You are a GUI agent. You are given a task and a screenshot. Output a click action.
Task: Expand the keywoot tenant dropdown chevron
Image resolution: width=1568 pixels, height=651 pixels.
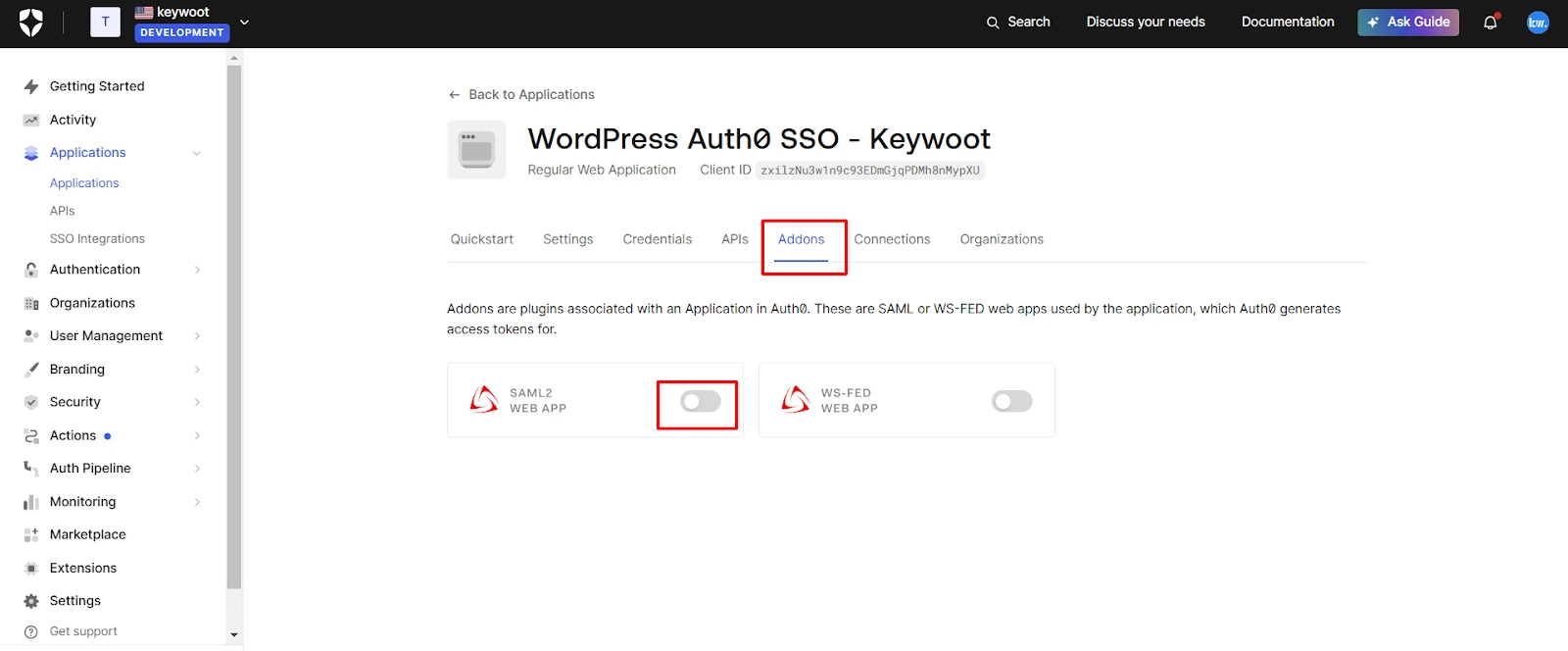tap(245, 22)
